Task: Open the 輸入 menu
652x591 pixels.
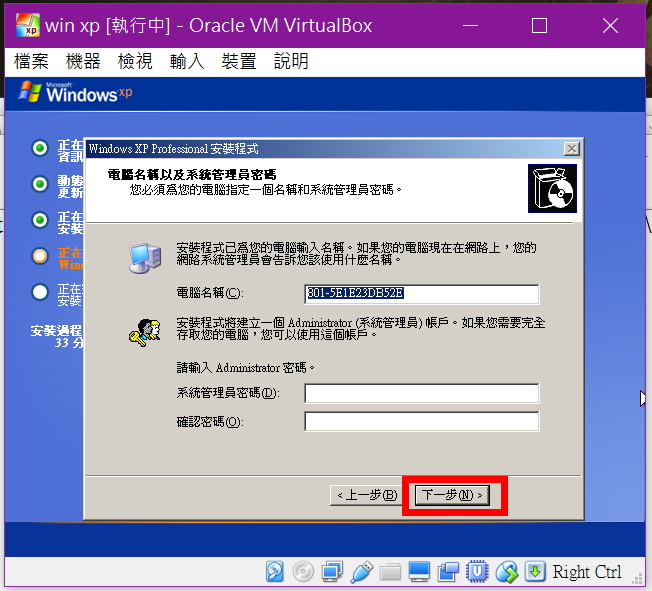Action: point(187,62)
